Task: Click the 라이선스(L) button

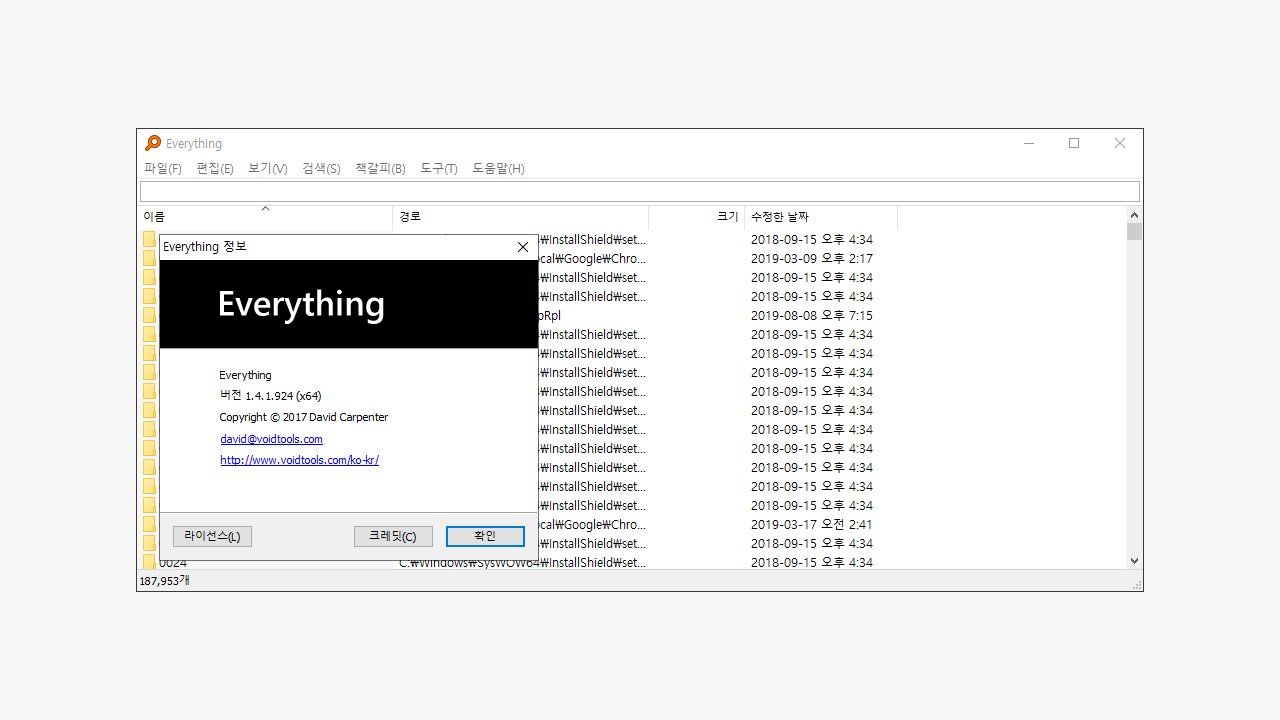Action: coord(212,536)
